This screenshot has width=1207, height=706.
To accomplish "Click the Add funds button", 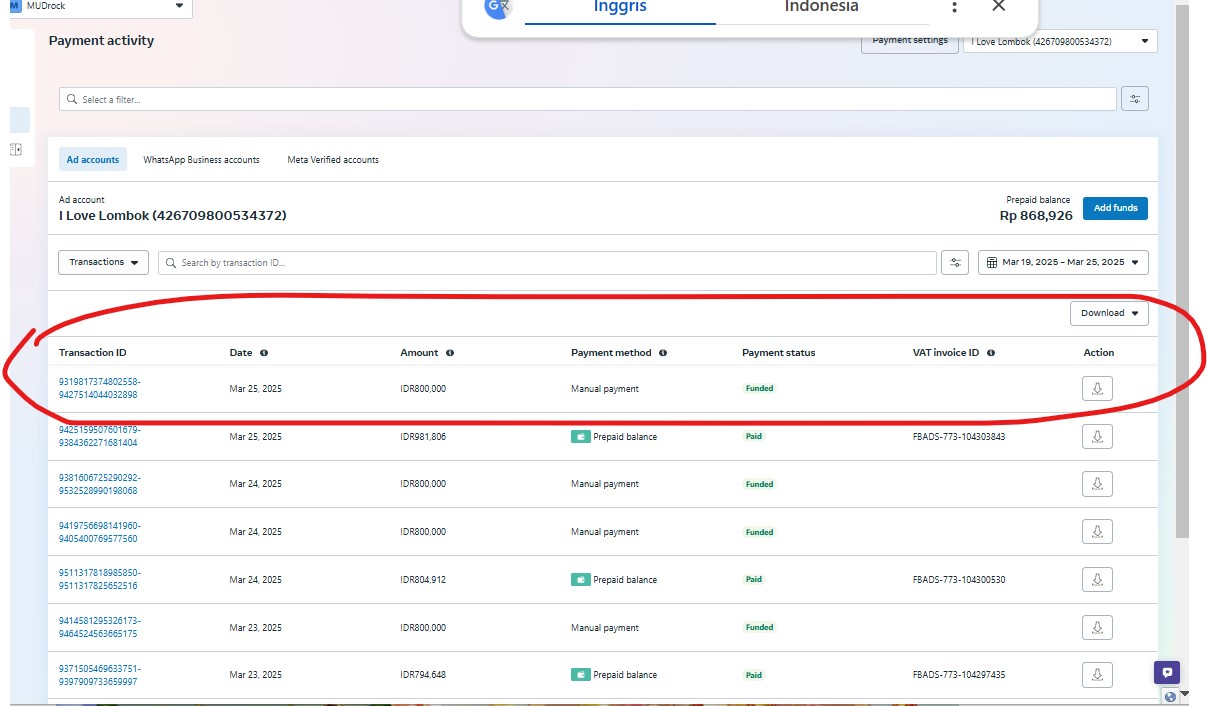I will pyautogui.click(x=1115, y=208).
